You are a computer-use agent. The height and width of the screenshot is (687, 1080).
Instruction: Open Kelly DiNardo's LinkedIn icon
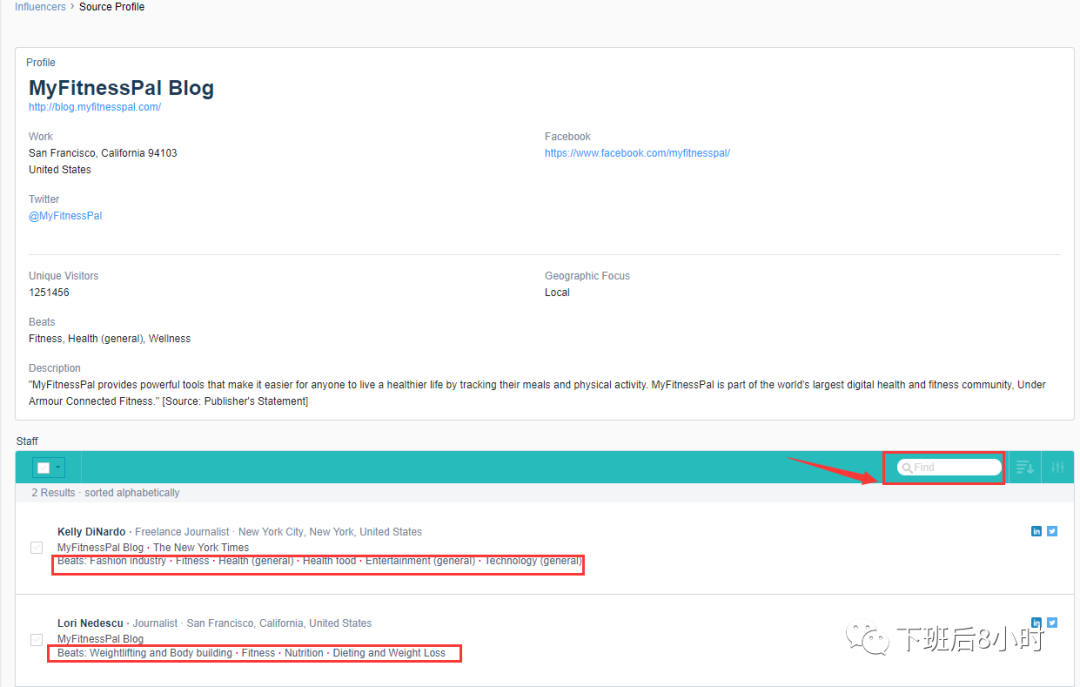coord(1036,531)
